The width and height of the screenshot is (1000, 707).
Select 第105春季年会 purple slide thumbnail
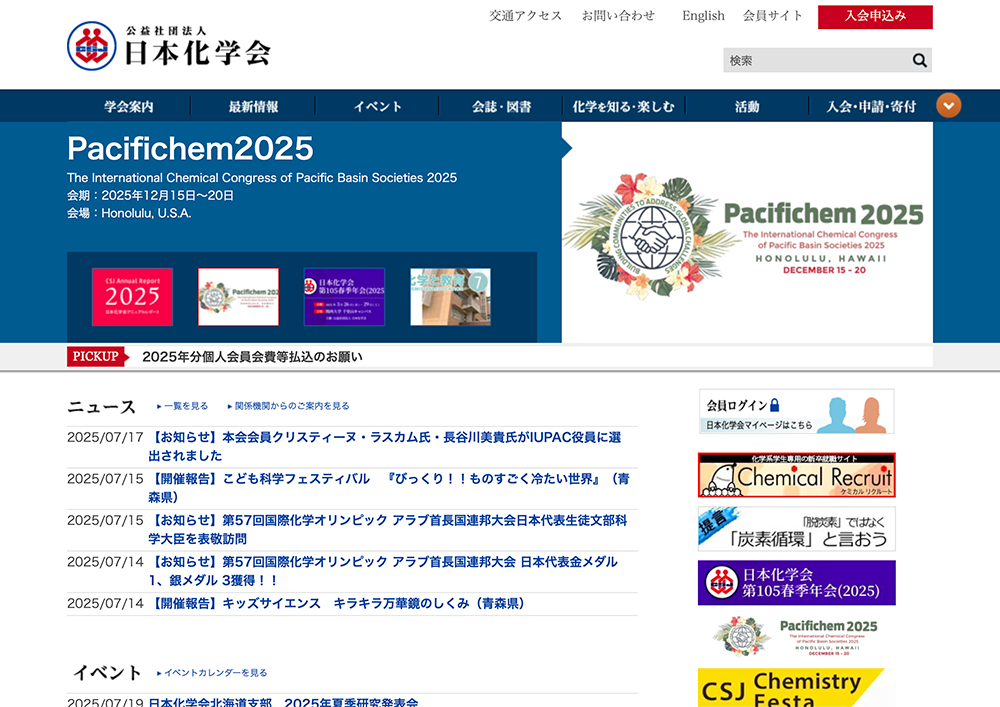pyautogui.click(x=344, y=297)
